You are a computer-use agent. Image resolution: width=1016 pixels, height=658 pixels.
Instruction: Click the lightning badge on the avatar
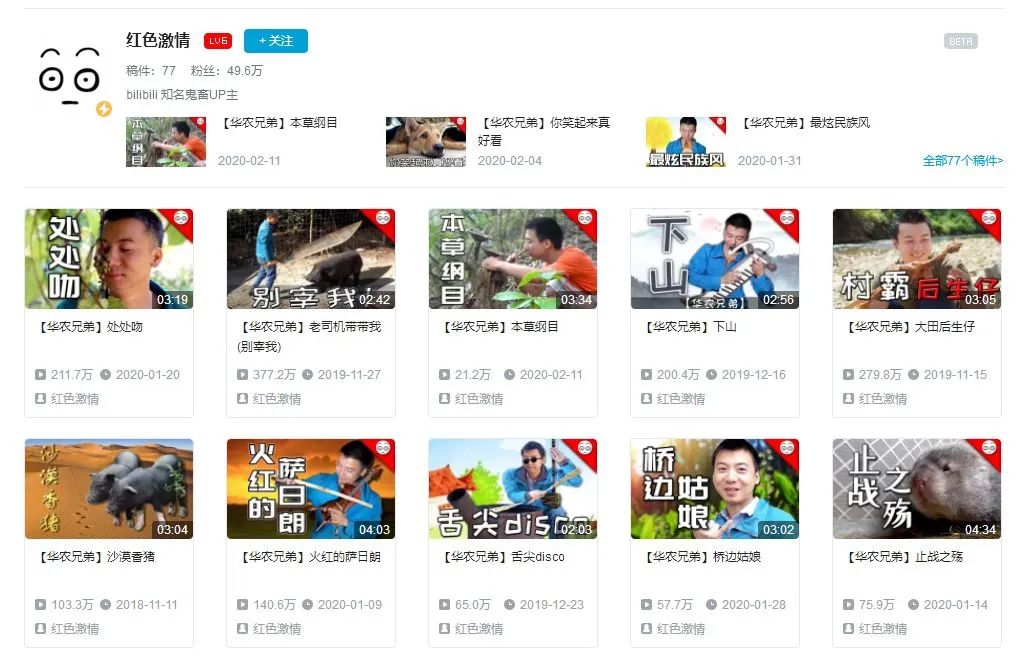pyautogui.click(x=104, y=109)
